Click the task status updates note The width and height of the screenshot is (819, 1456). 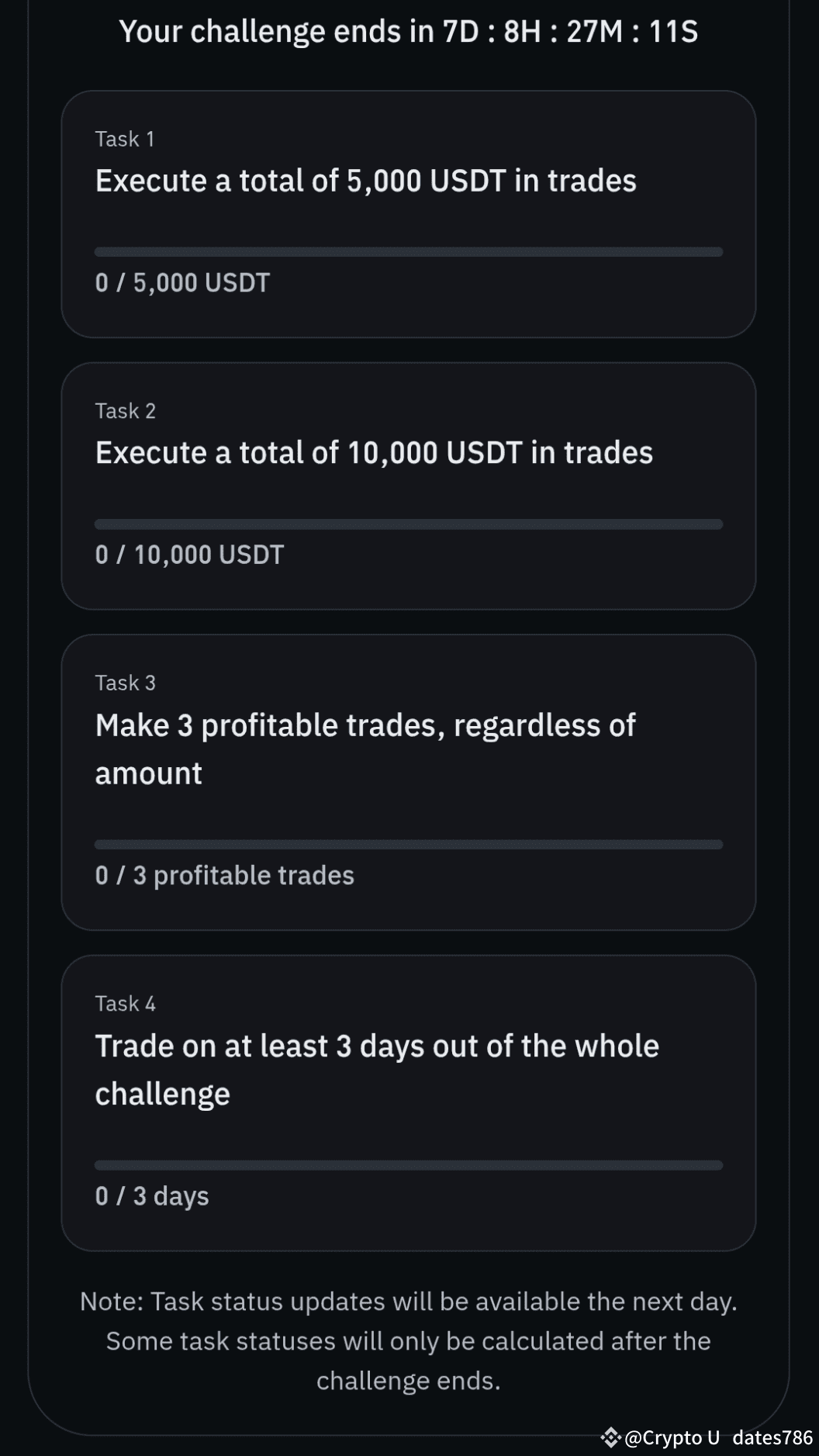(x=409, y=1341)
